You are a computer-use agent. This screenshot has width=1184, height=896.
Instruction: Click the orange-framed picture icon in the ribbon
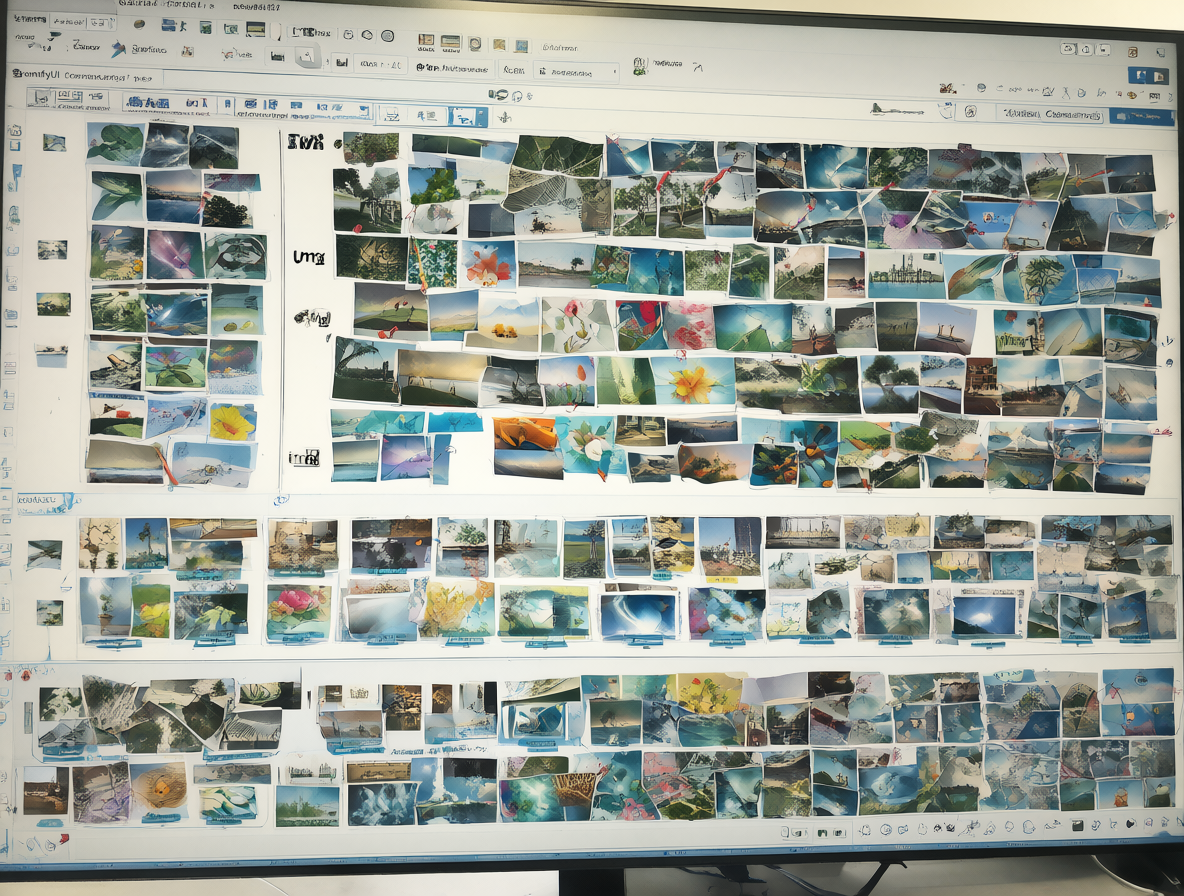tap(426, 40)
